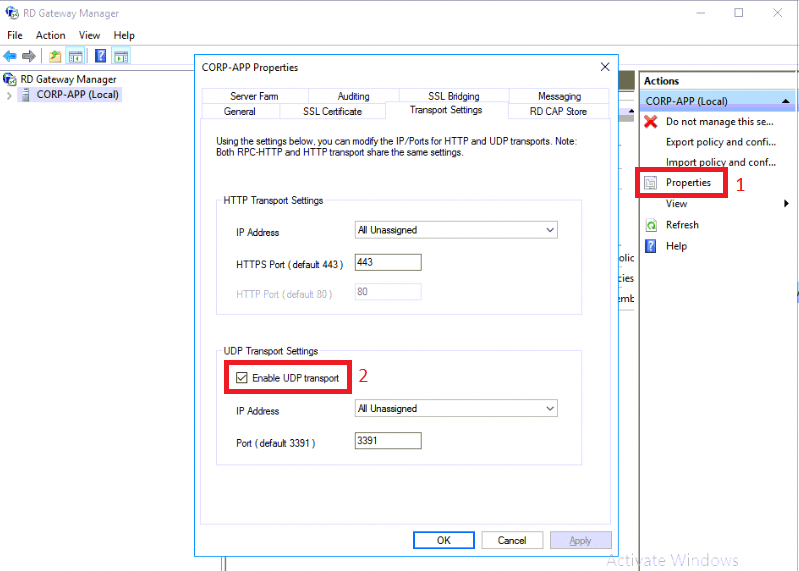Open the Action menu
The width and height of the screenshot is (799, 571).
pyautogui.click(x=50, y=35)
